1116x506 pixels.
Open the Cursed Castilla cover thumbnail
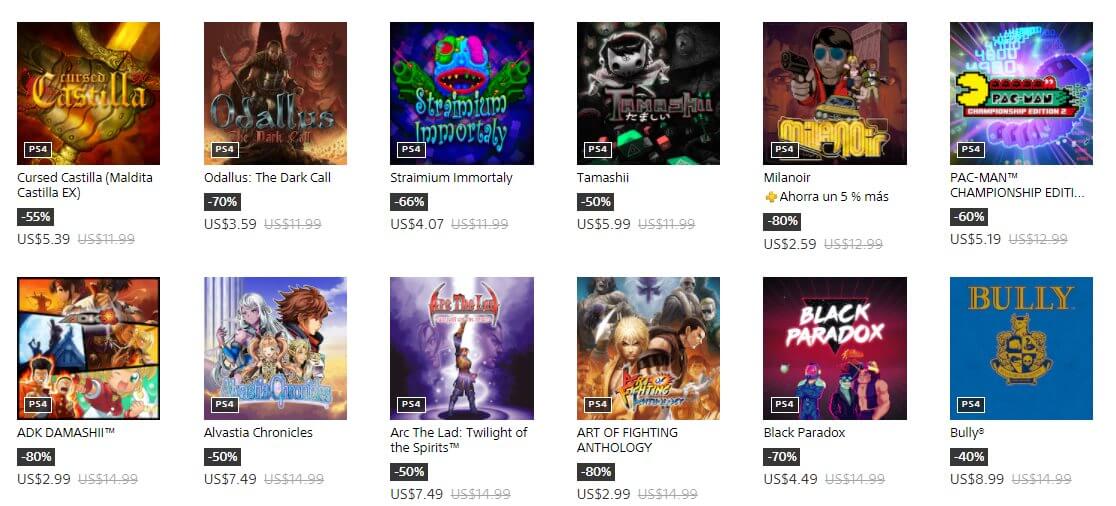coord(89,93)
